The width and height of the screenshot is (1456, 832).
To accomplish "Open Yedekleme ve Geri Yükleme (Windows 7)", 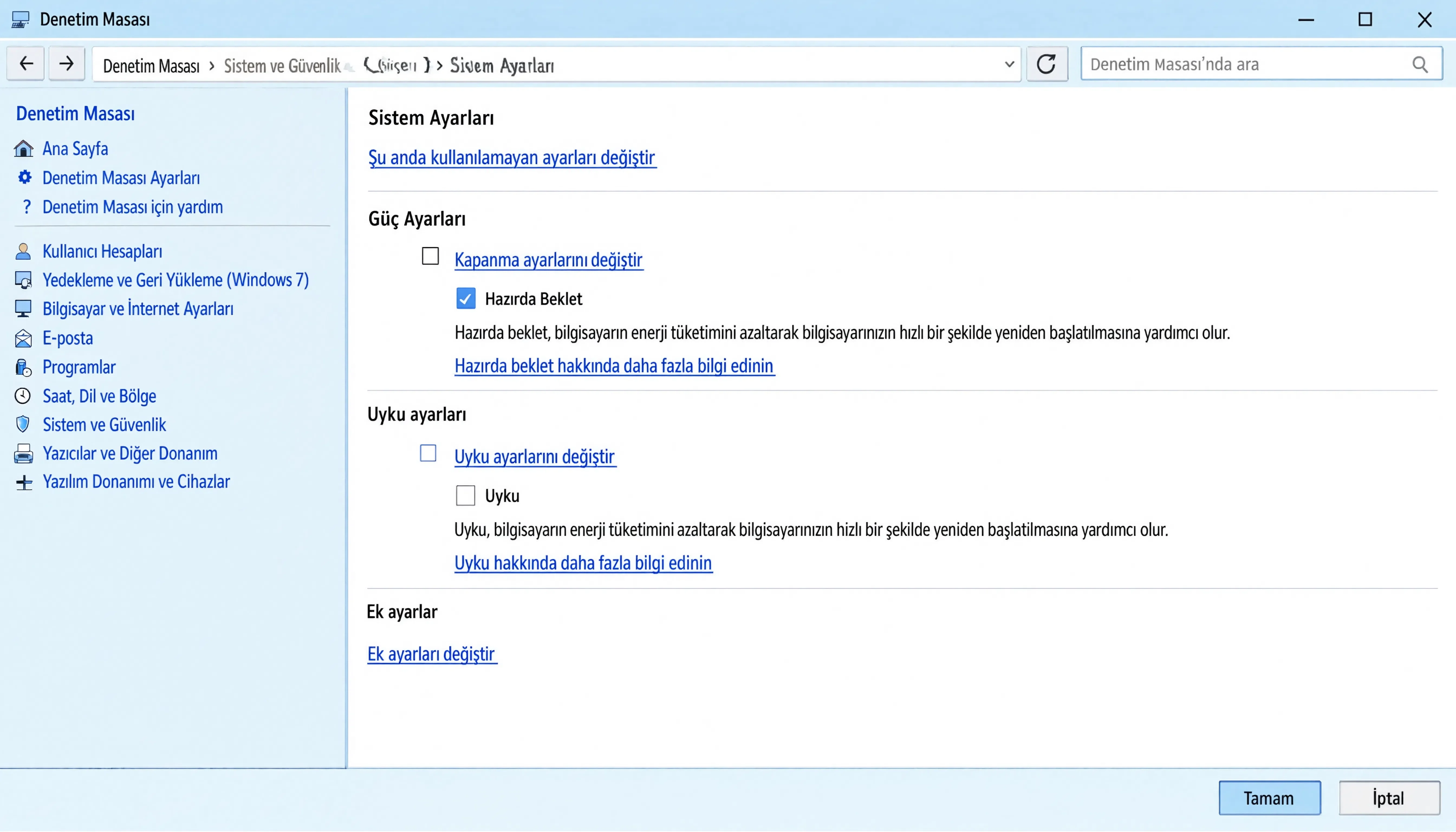I will pos(175,280).
